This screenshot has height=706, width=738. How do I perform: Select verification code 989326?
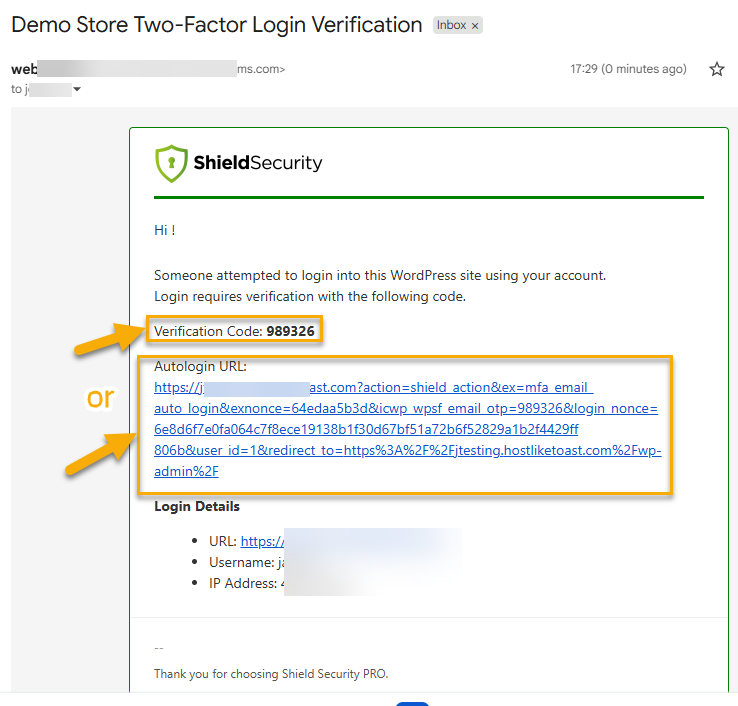click(290, 331)
